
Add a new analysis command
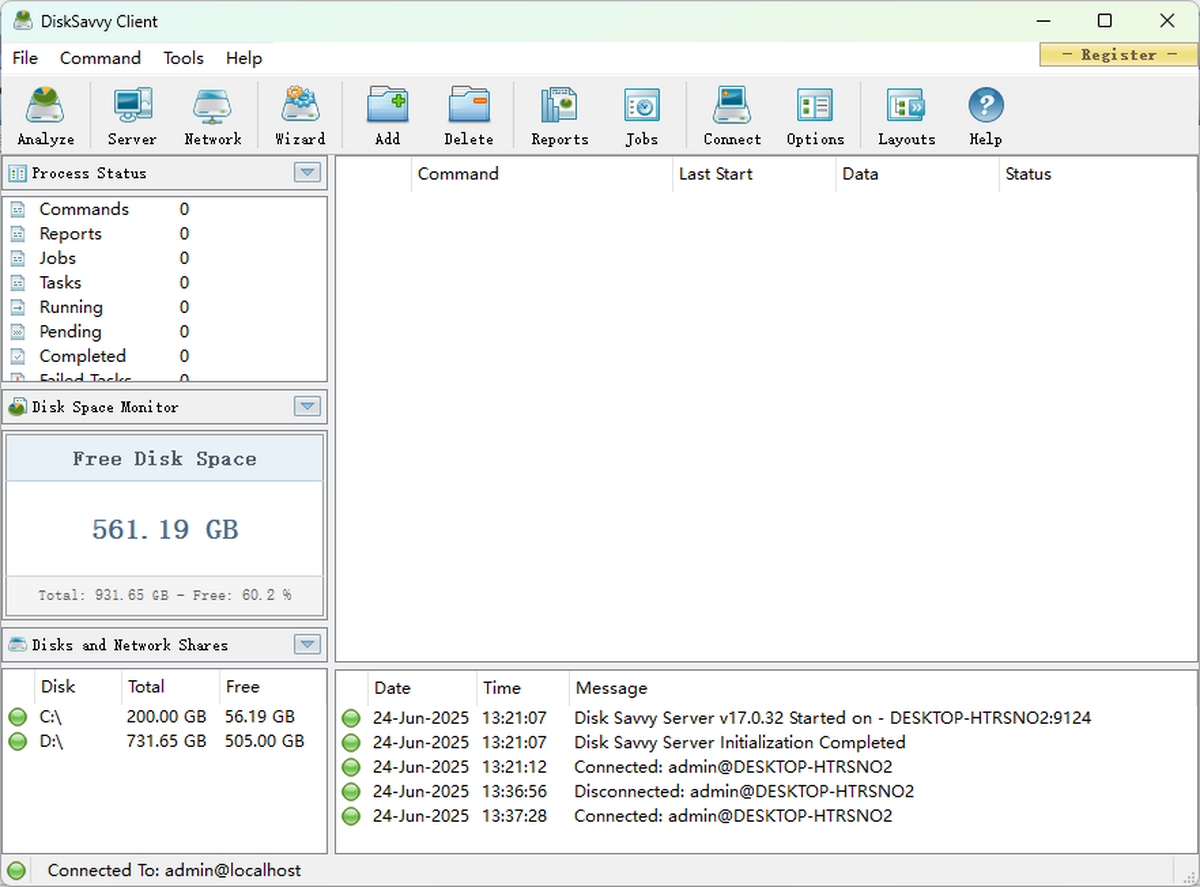(x=387, y=114)
